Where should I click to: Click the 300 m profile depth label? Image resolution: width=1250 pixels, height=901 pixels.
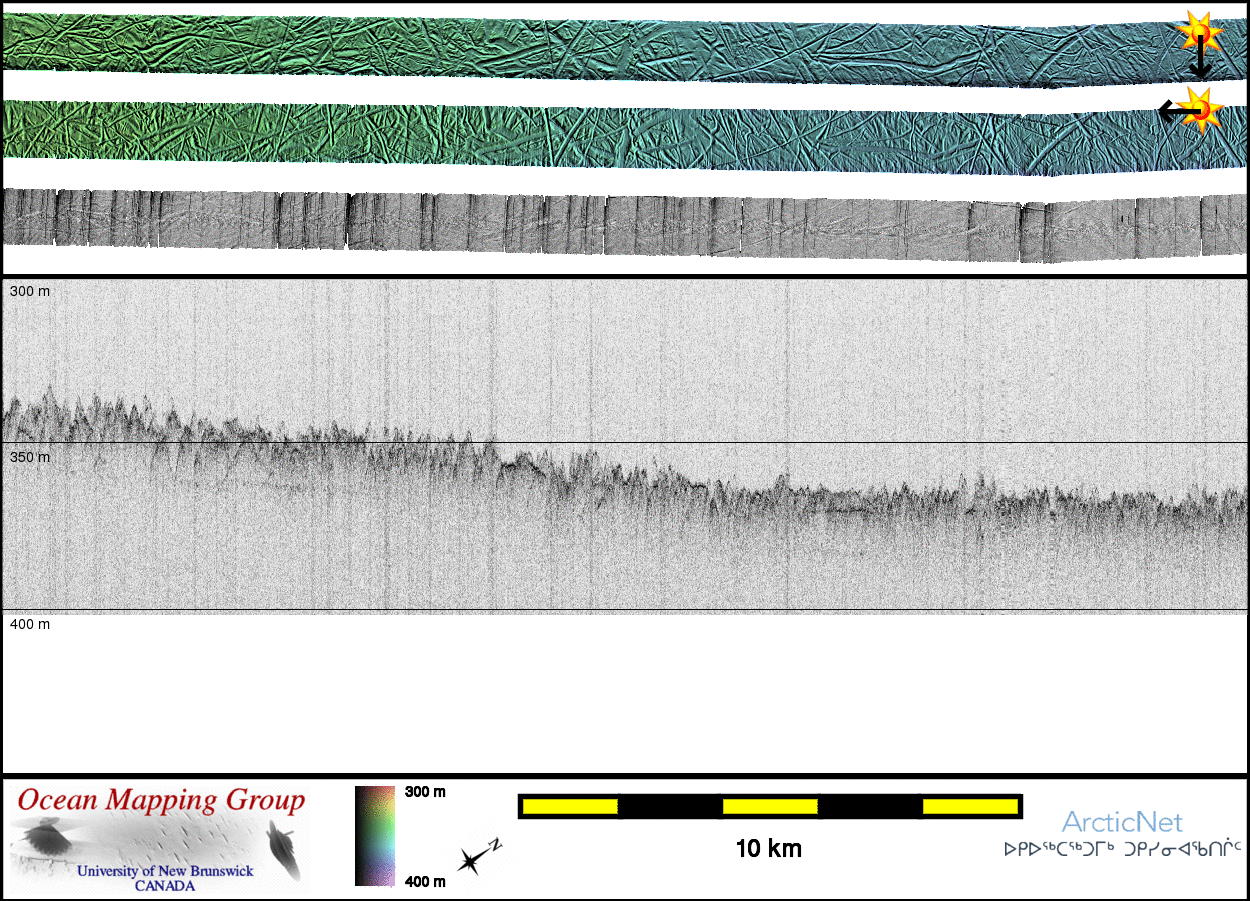[30, 291]
